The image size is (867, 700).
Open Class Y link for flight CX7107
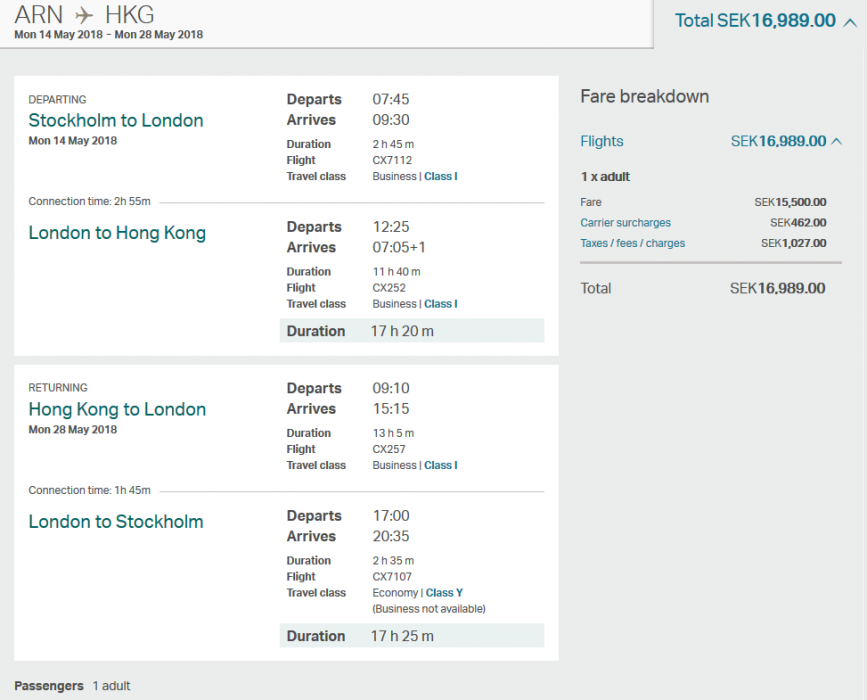pos(444,593)
